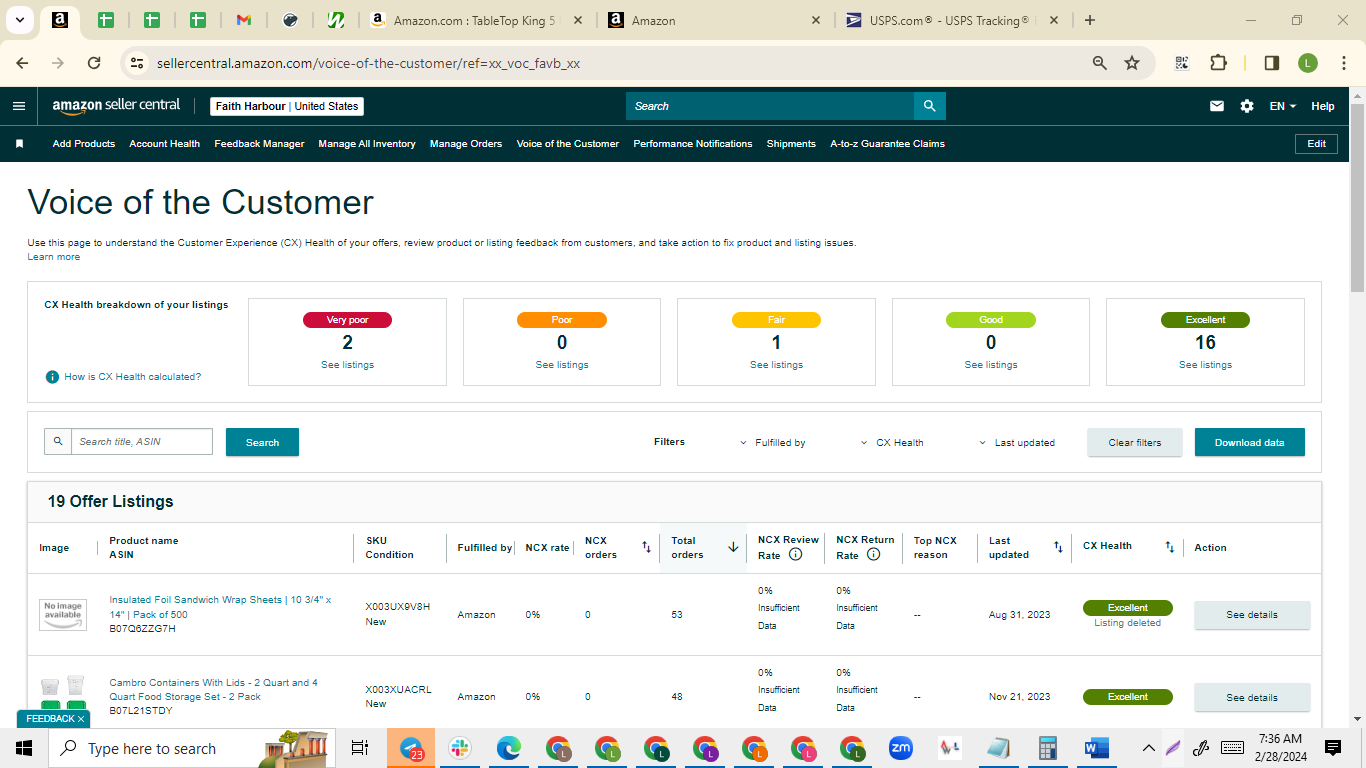This screenshot has height=768, width=1366.
Task: Sort the table by Last updated column
Action: (1058, 547)
